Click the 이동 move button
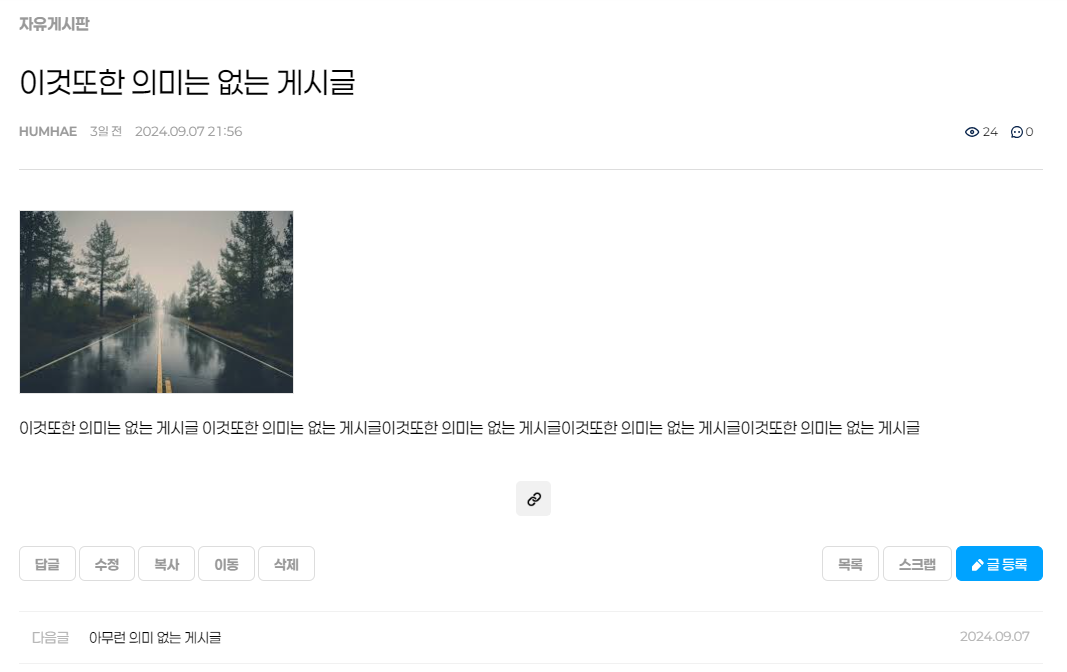Screen dimensions: 1067x672 (x=227, y=564)
